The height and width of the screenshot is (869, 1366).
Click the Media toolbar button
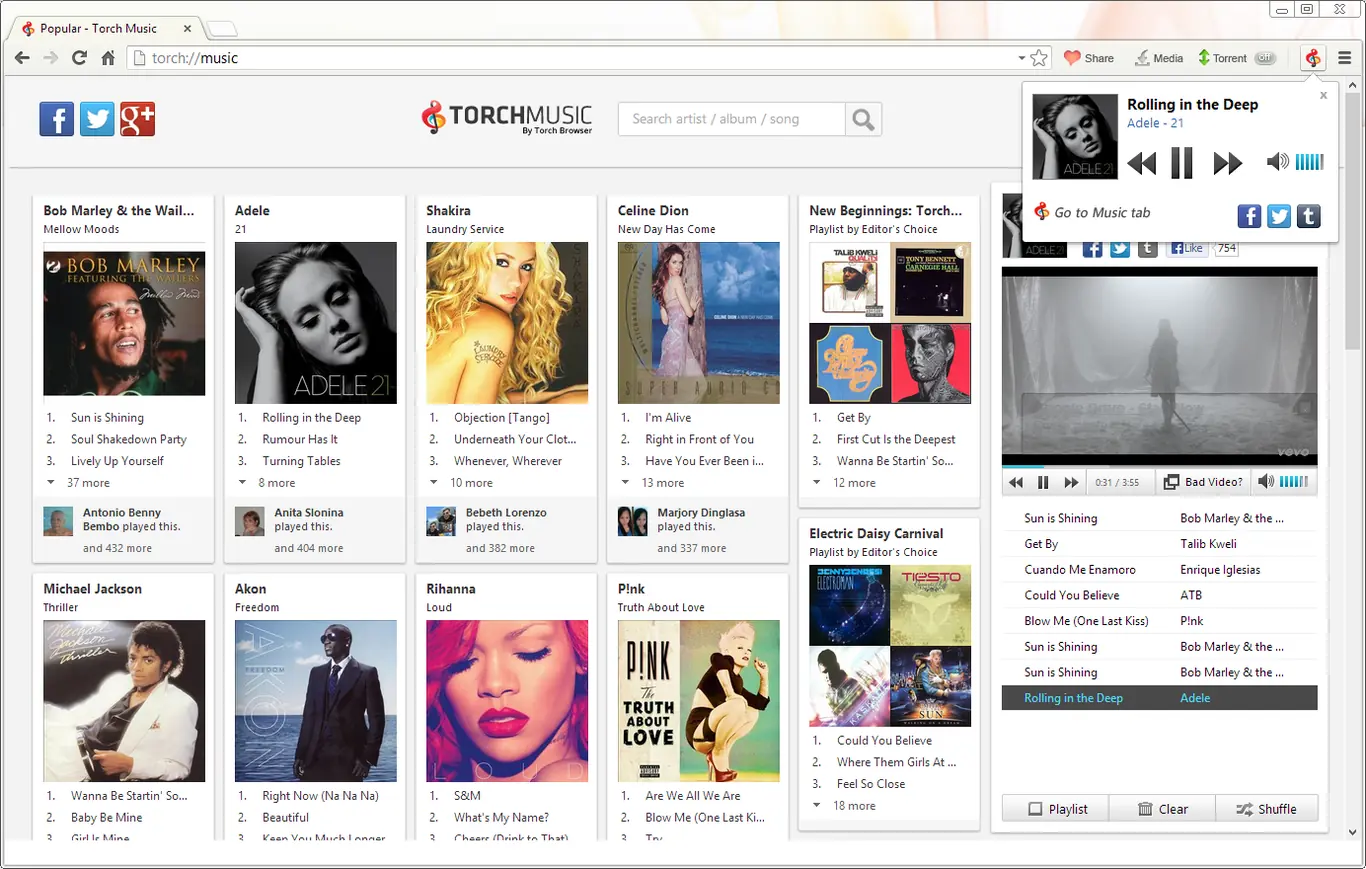coord(1158,58)
